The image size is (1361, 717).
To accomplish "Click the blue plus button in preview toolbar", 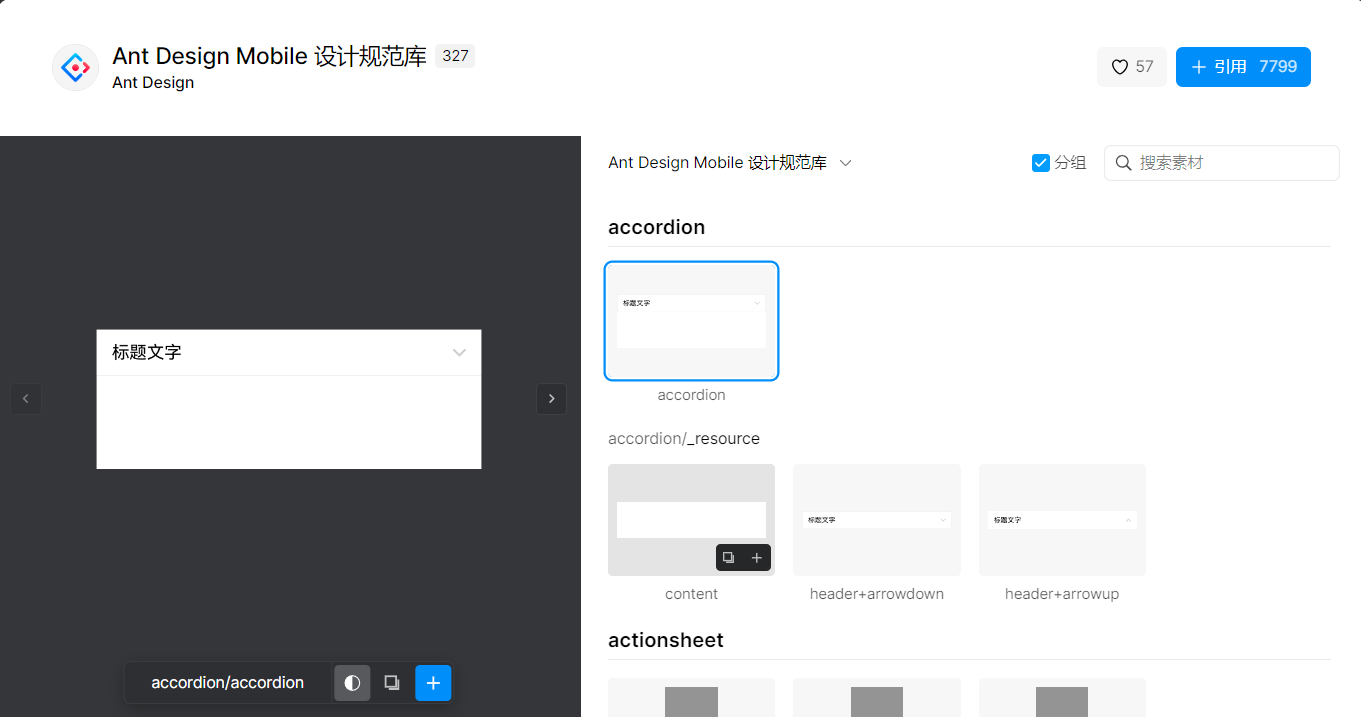I will pyautogui.click(x=433, y=683).
